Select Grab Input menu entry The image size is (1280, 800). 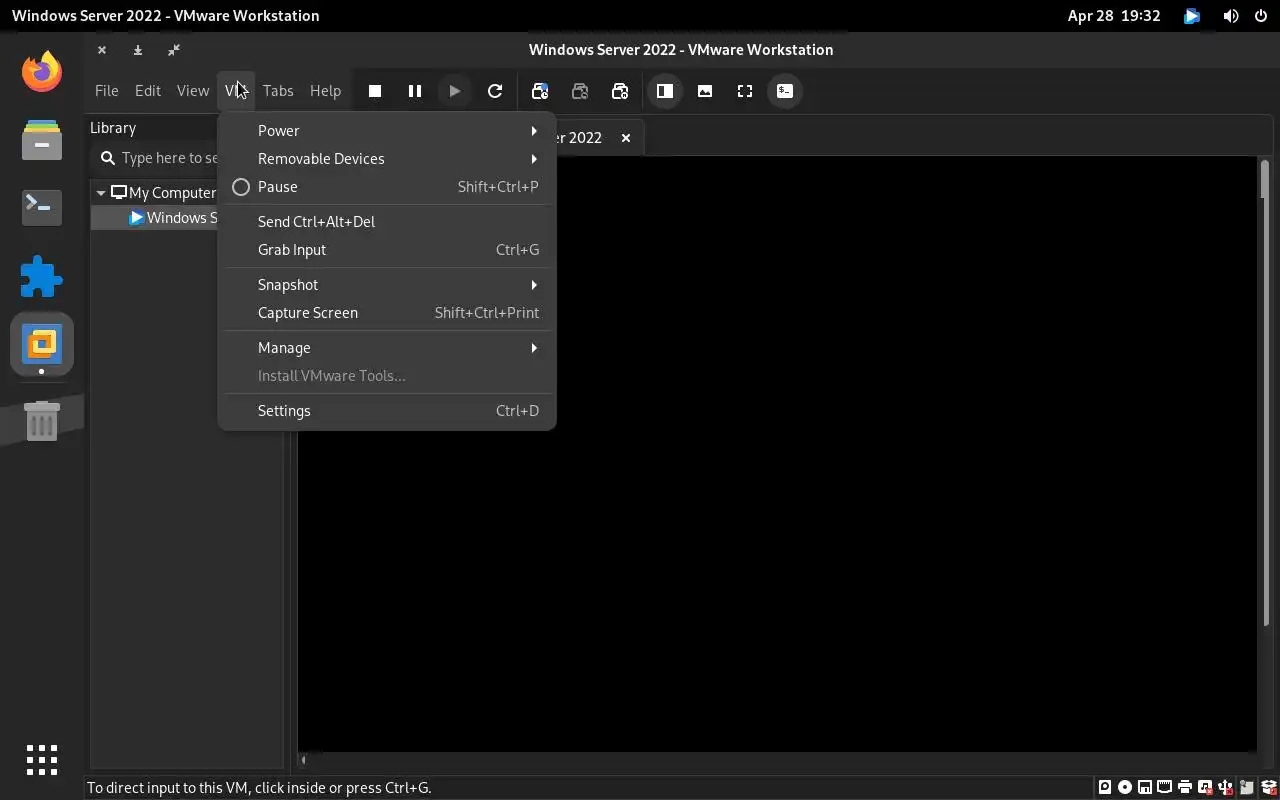(x=387, y=250)
